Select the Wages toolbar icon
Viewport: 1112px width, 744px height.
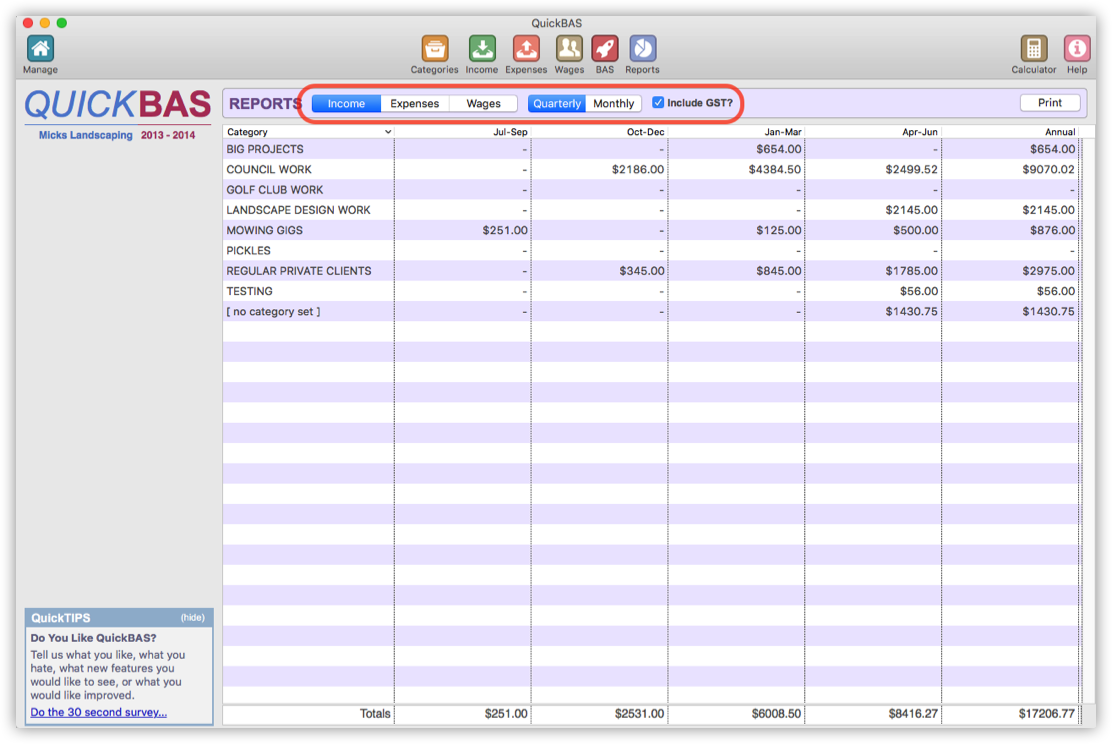coord(568,47)
